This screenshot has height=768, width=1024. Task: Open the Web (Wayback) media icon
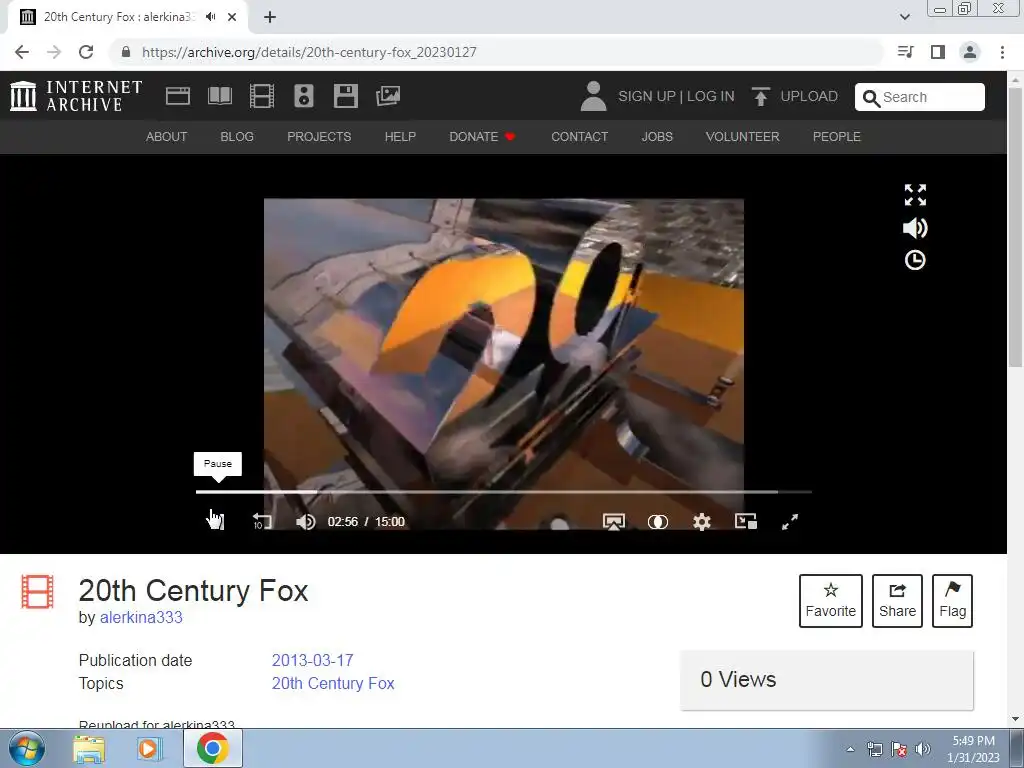(x=178, y=96)
